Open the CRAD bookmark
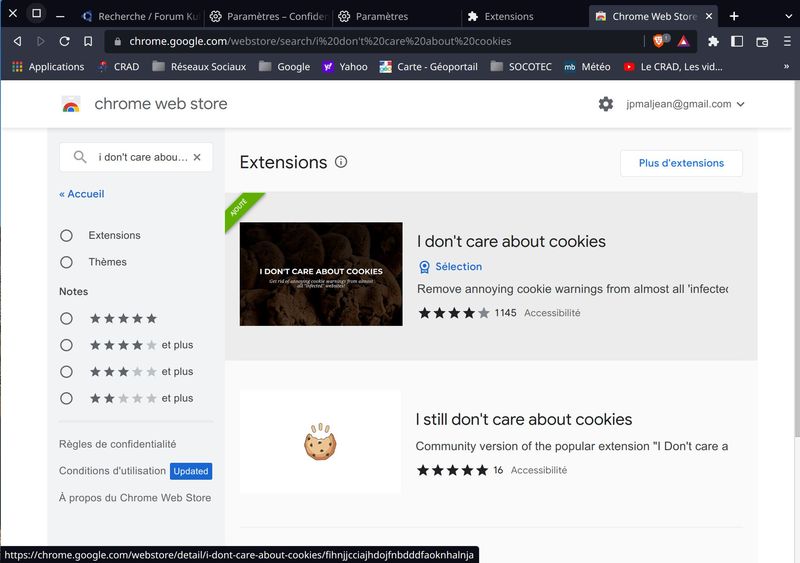 (x=118, y=67)
